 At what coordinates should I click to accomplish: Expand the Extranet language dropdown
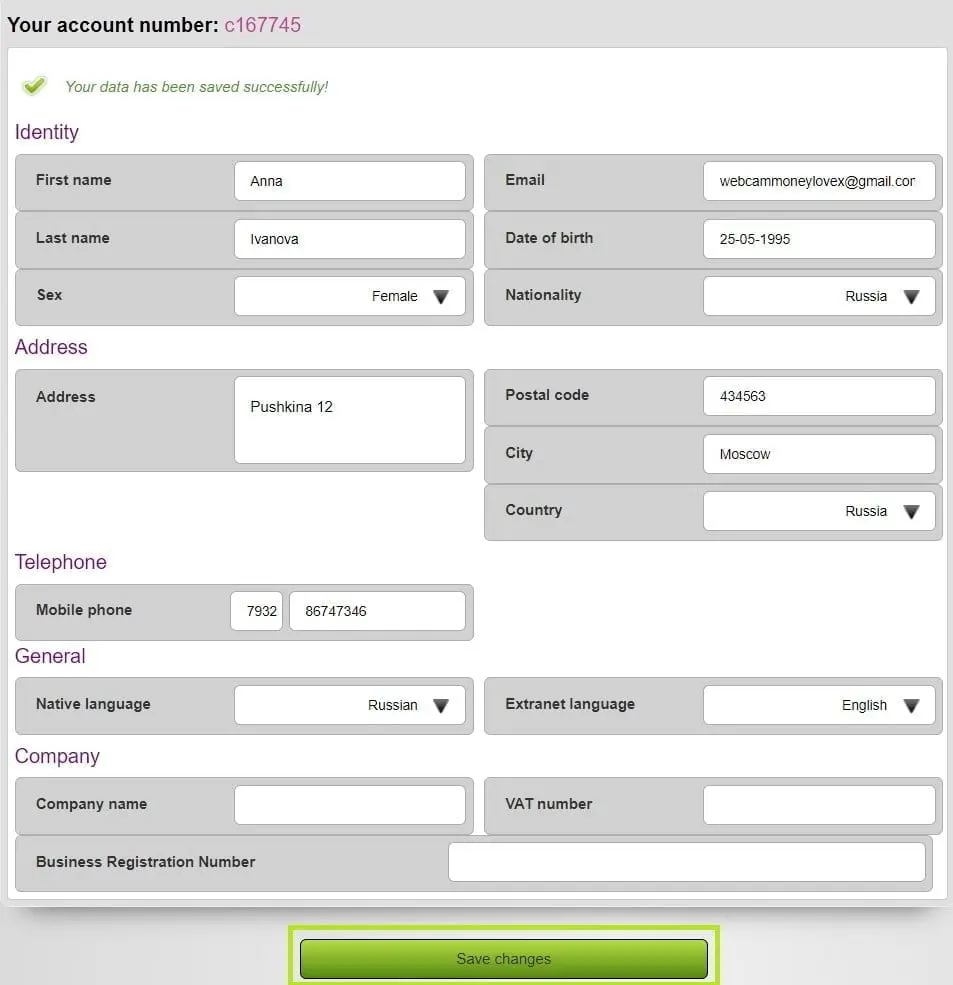click(x=819, y=705)
